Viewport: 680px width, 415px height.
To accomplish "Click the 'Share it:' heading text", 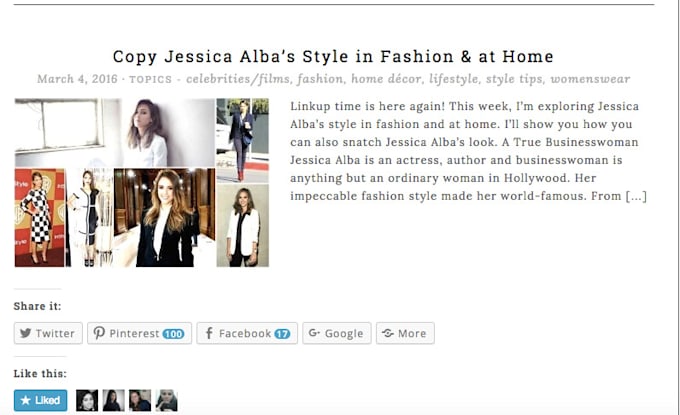I will point(37,306).
